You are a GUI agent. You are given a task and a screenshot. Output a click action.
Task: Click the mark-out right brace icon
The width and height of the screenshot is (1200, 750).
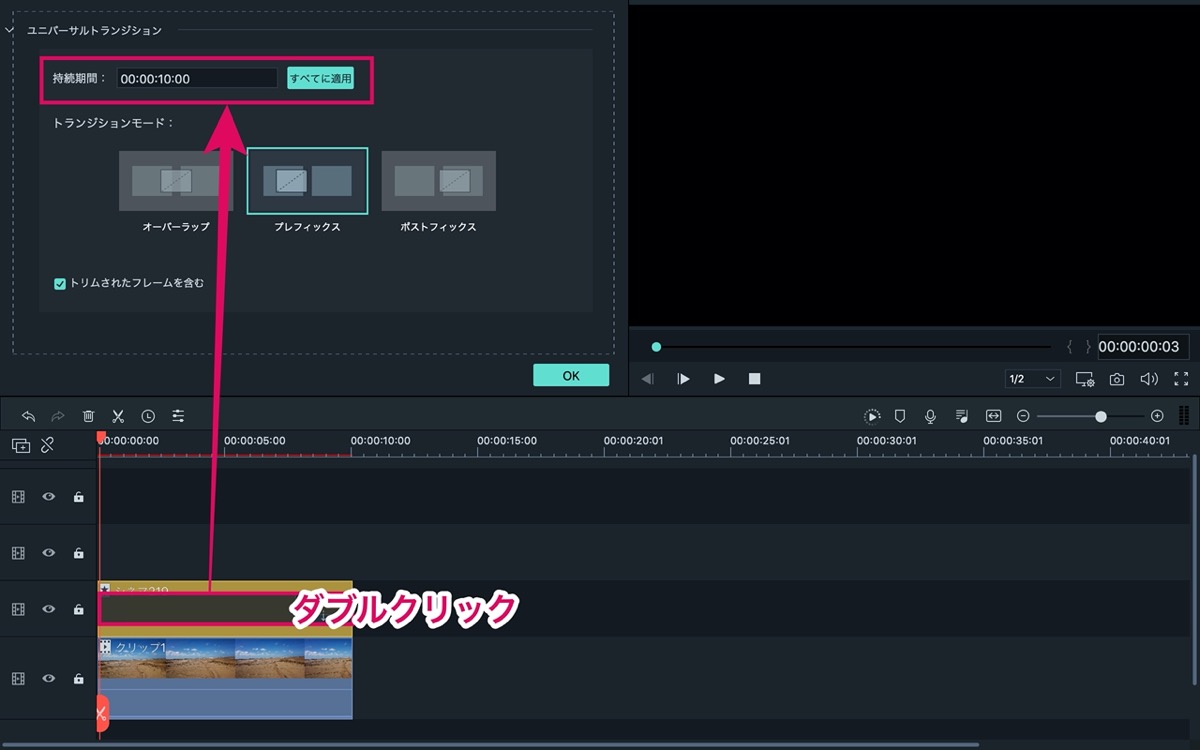[x=1088, y=347]
